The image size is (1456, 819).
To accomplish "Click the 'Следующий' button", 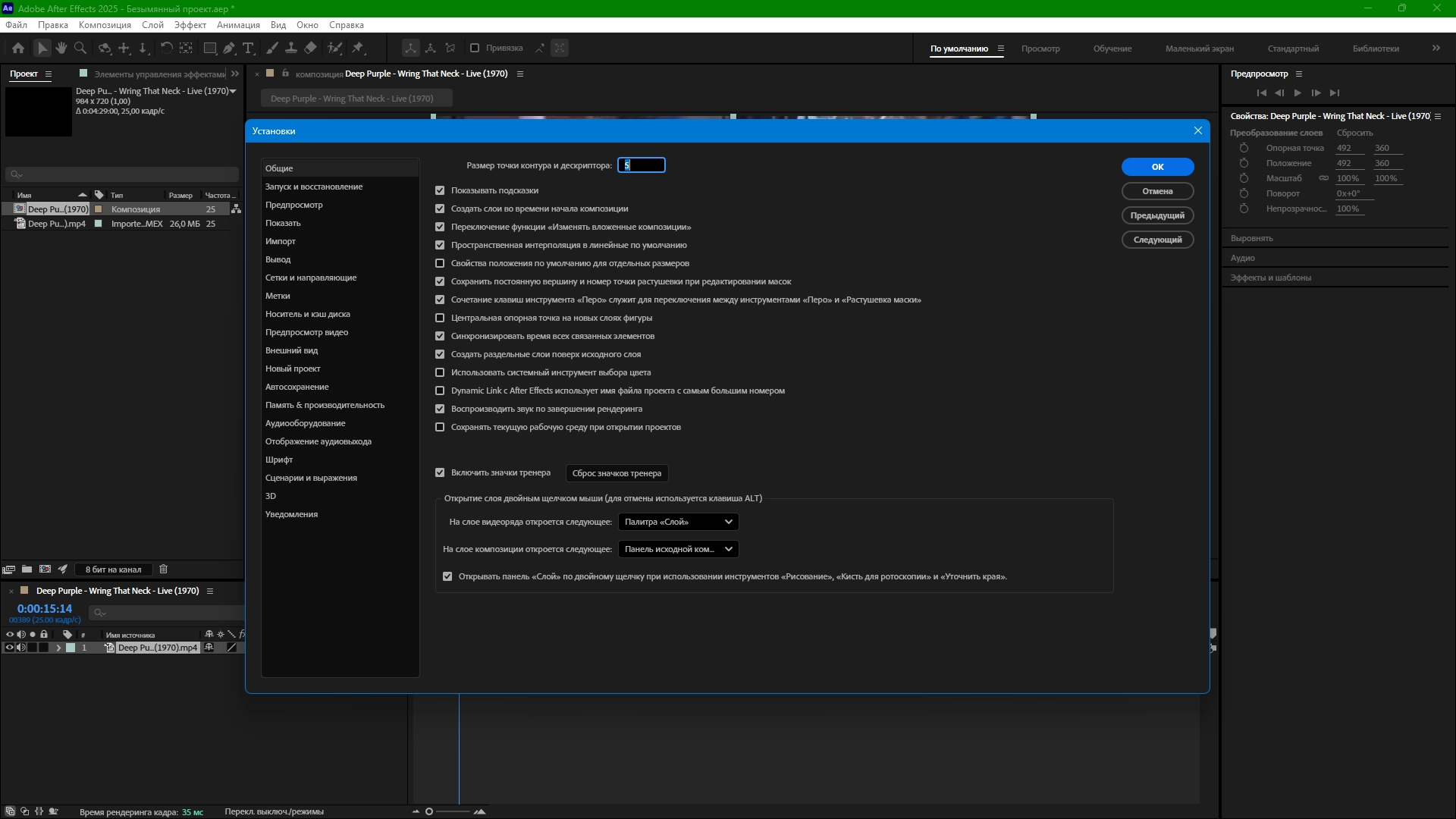I will [1157, 240].
